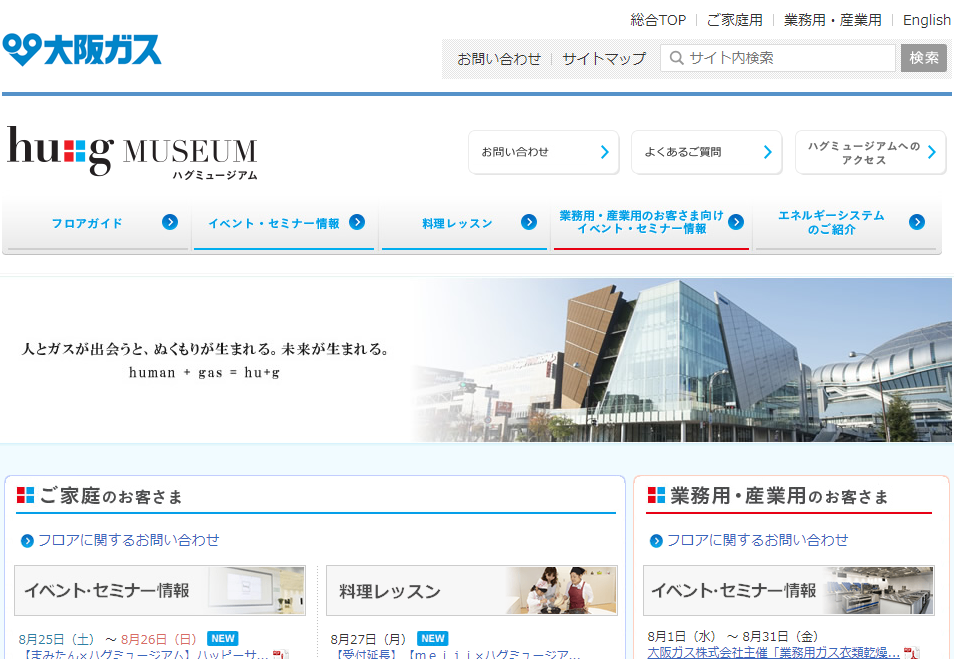Open 大阪ガス株式会社主催 業務用ガス衣類乾燥 link
This screenshot has width=954, height=659.
point(773,653)
